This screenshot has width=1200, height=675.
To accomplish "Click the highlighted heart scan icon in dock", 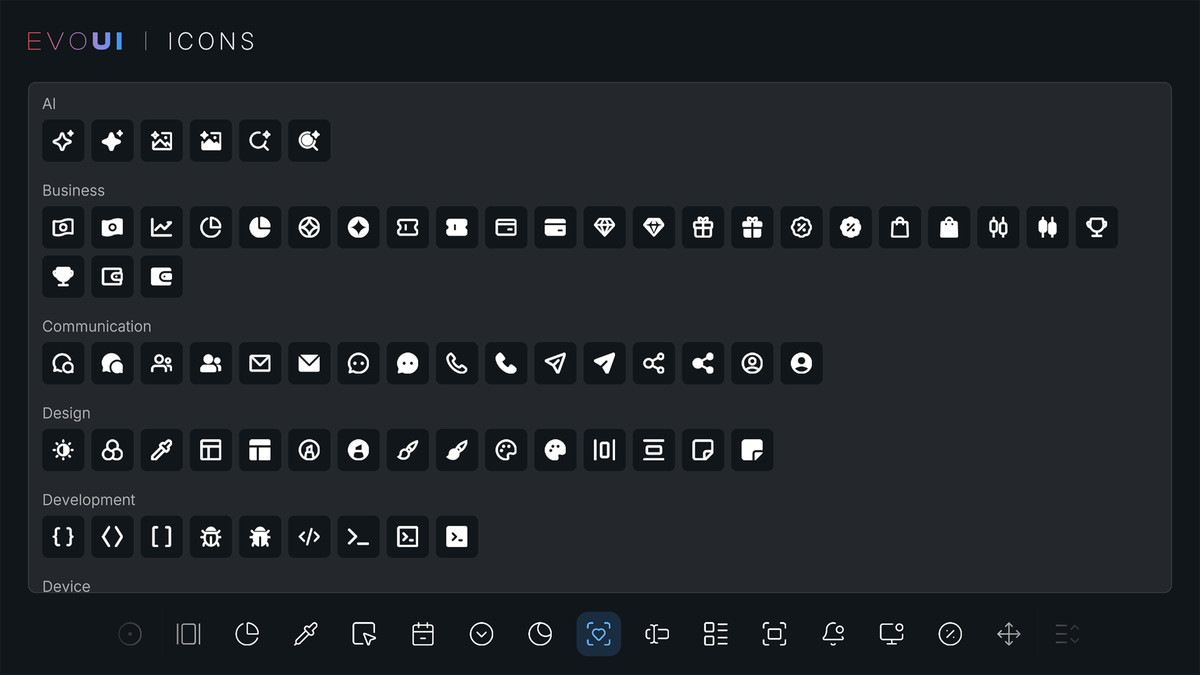I will click(x=599, y=634).
